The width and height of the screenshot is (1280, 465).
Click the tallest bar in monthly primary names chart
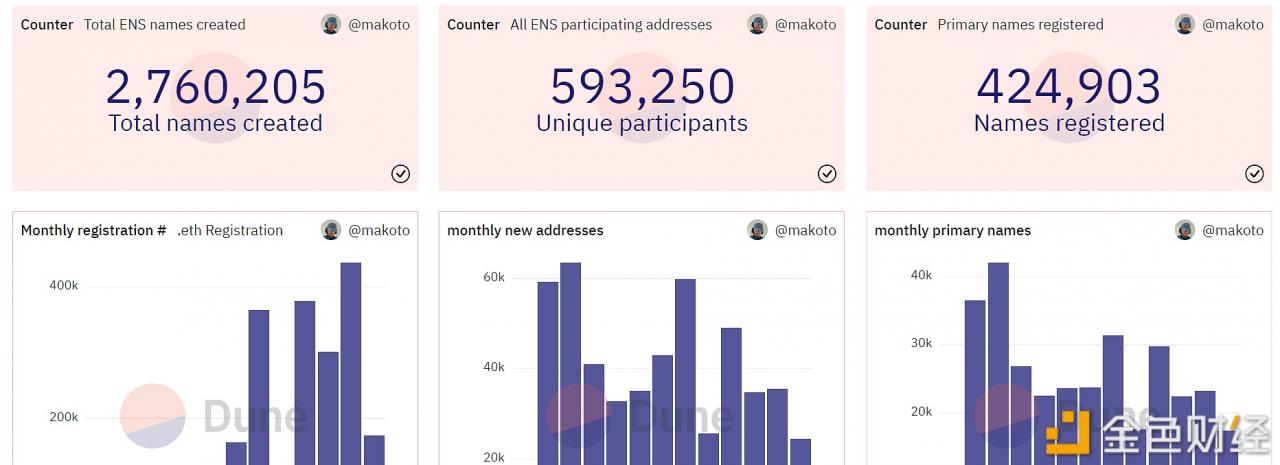pyautogui.click(x=998, y=360)
